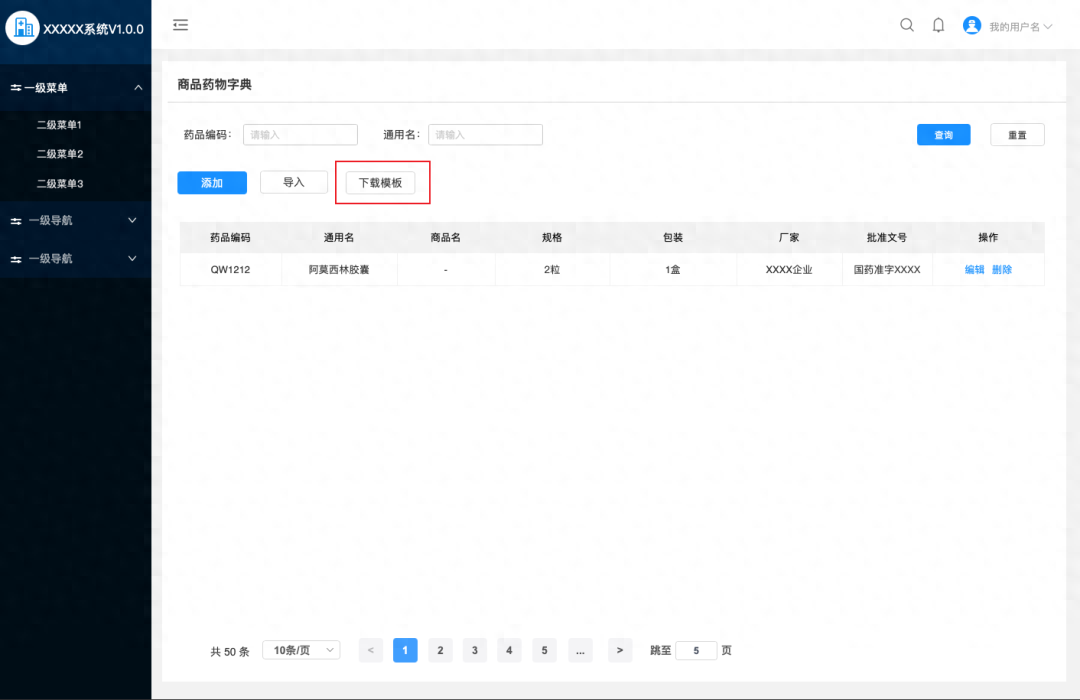Open the 一级菜单 menu item
Screen dimensions: 1080x700
pyautogui.click(x=76, y=88)
